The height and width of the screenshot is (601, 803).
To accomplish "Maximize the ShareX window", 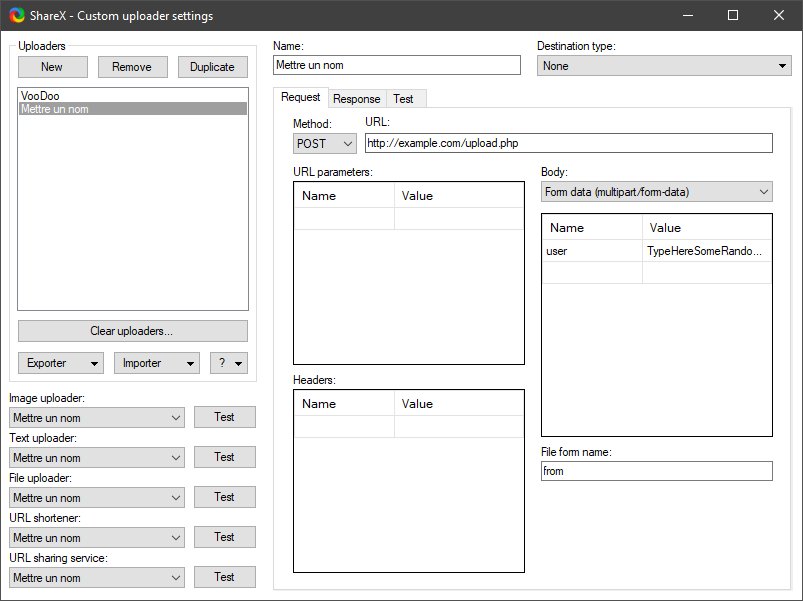I will pos(733,15).
